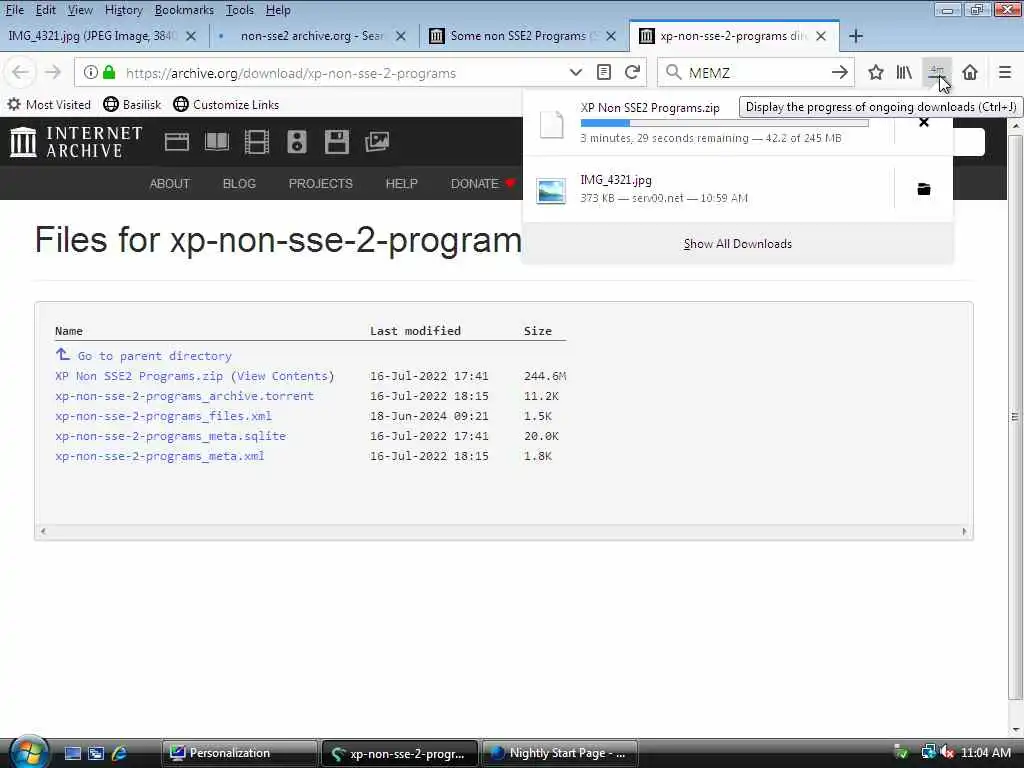Screen dimensions: 1024x768
Task: Open containing folder for IMG_4321.jpg
Action: click(x=923, y=189)
